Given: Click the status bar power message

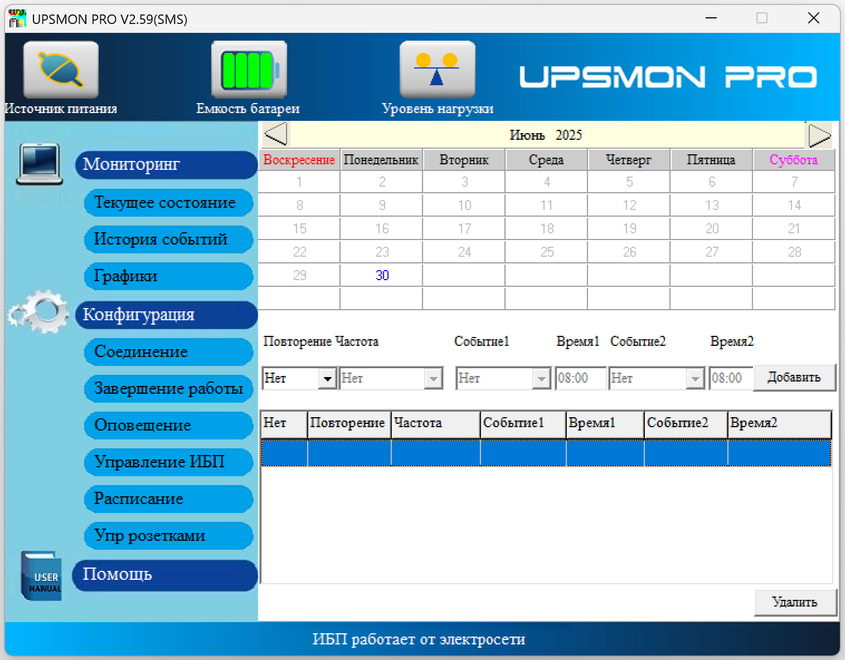Looking at the screenshot, I should (x=419, y=640).
